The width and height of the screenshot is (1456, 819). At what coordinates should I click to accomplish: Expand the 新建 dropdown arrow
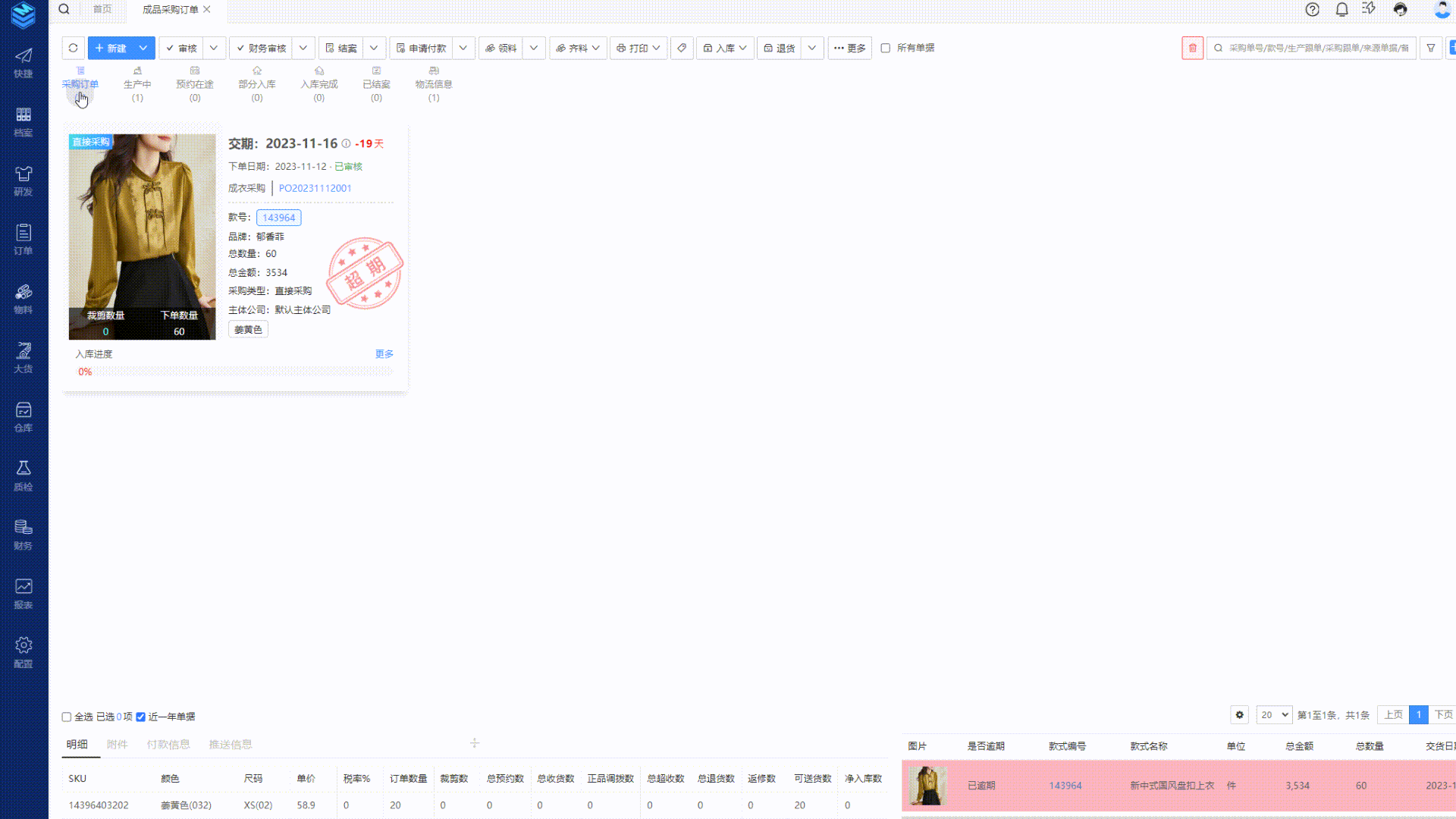click(143, 48)
